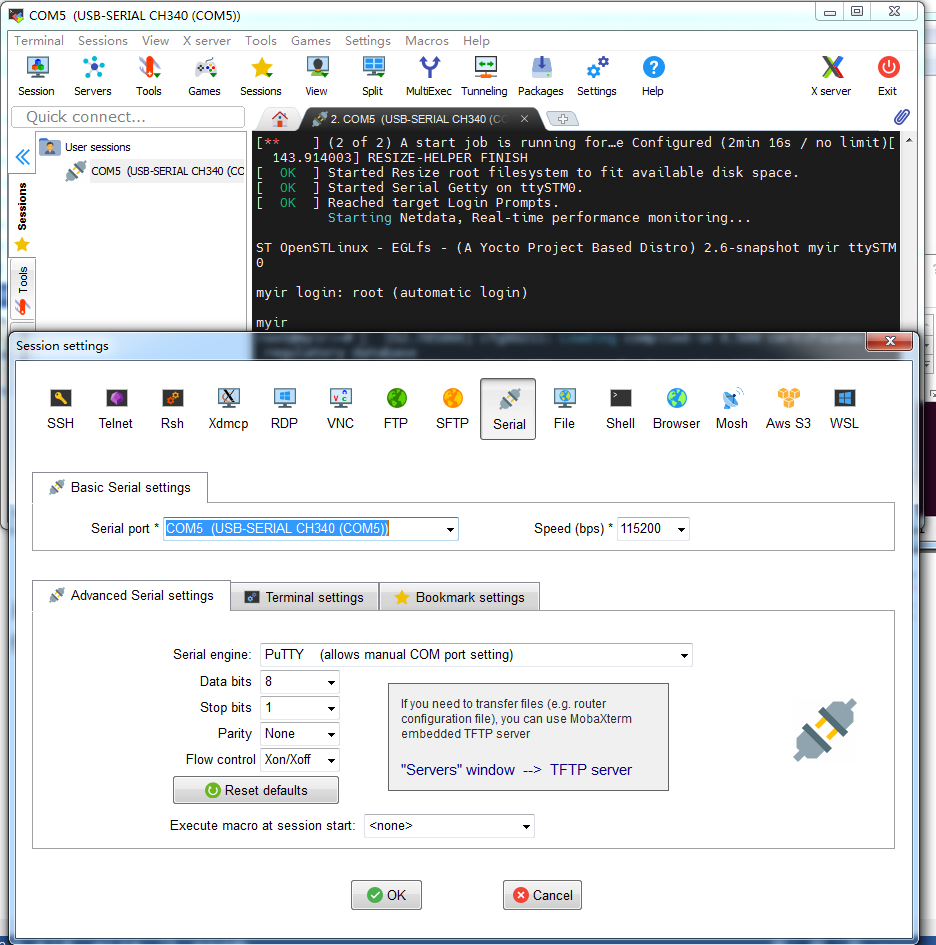Choose the RDP session type
The width and height of the screenshot is (936, 945).
(284, 409)
